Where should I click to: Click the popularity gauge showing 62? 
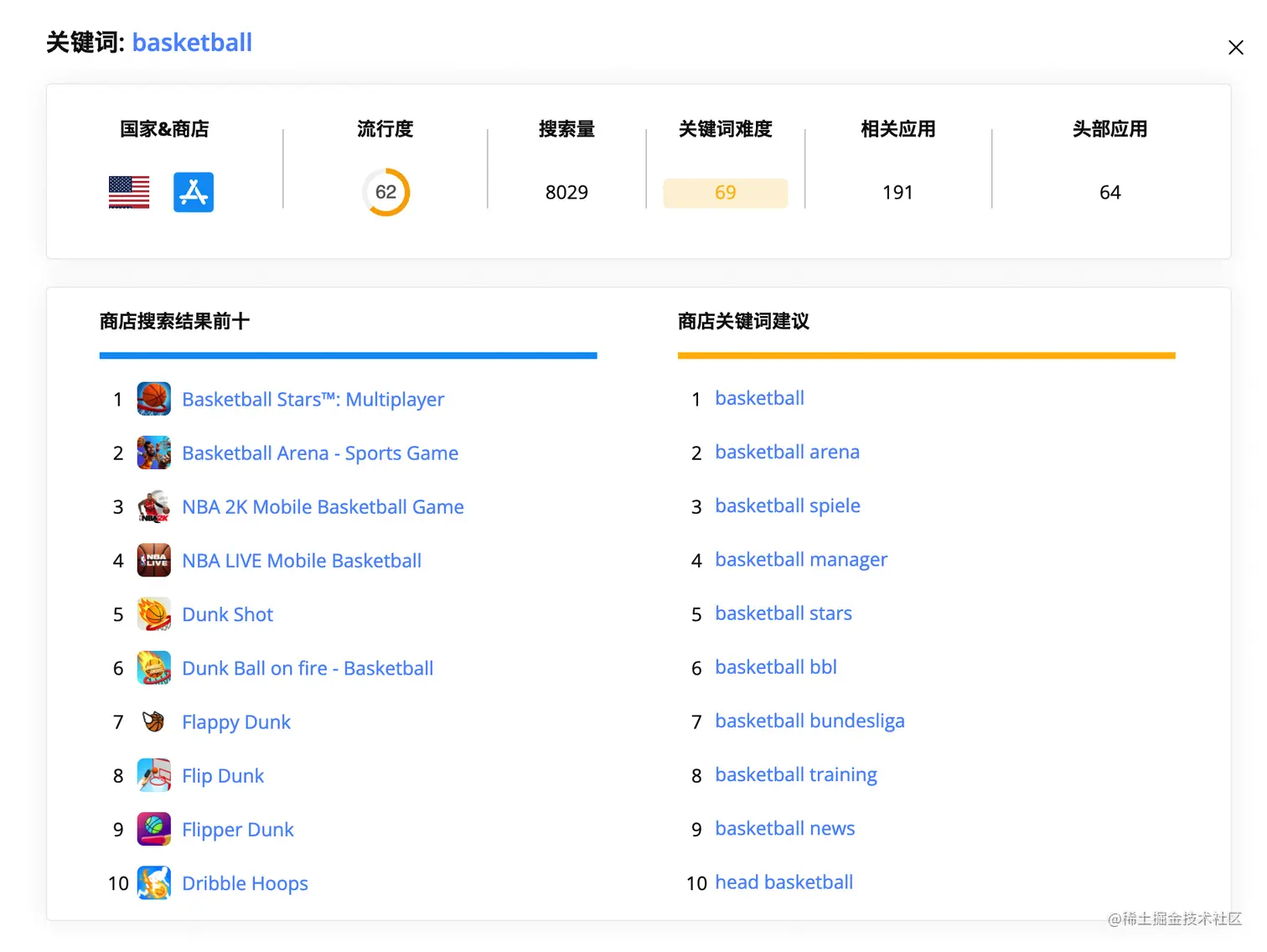point(386,192)
